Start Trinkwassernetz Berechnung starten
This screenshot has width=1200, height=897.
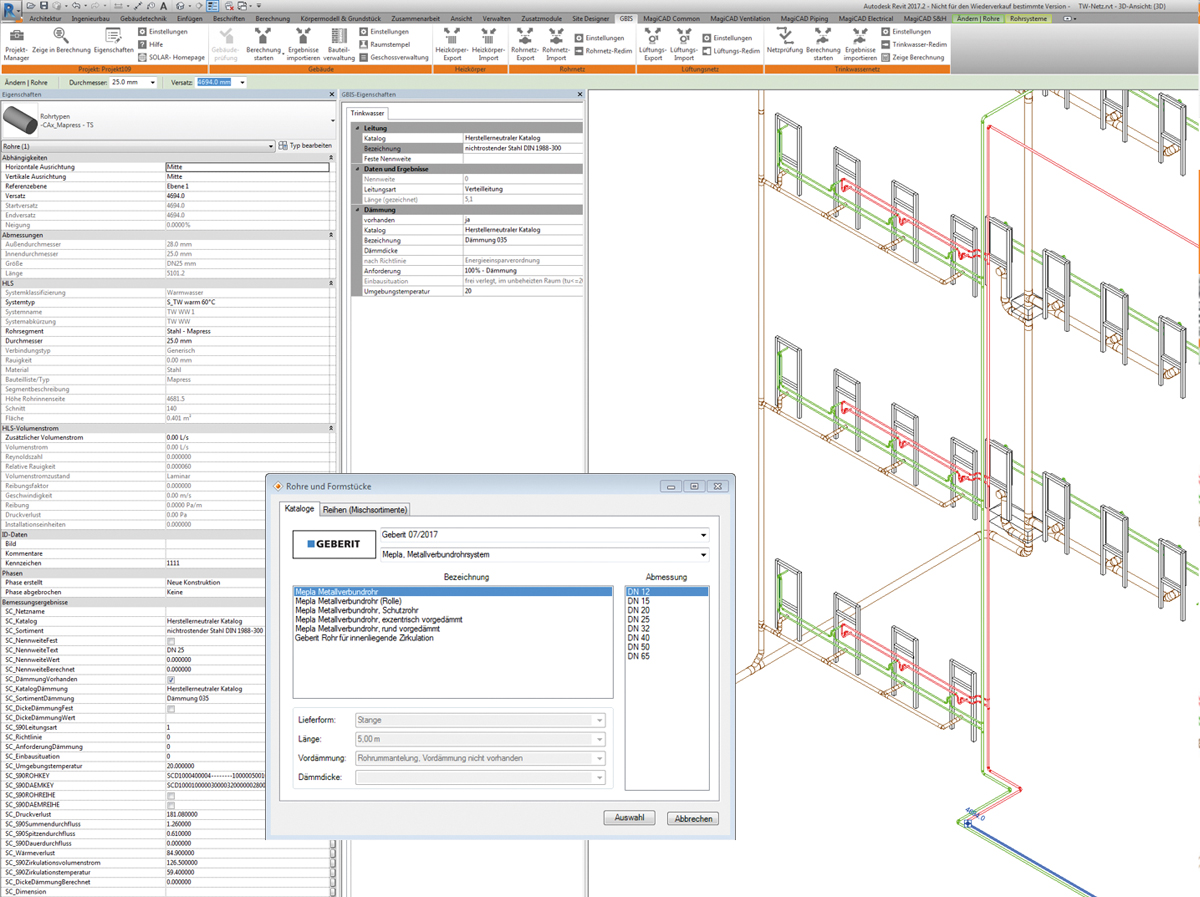823,44
